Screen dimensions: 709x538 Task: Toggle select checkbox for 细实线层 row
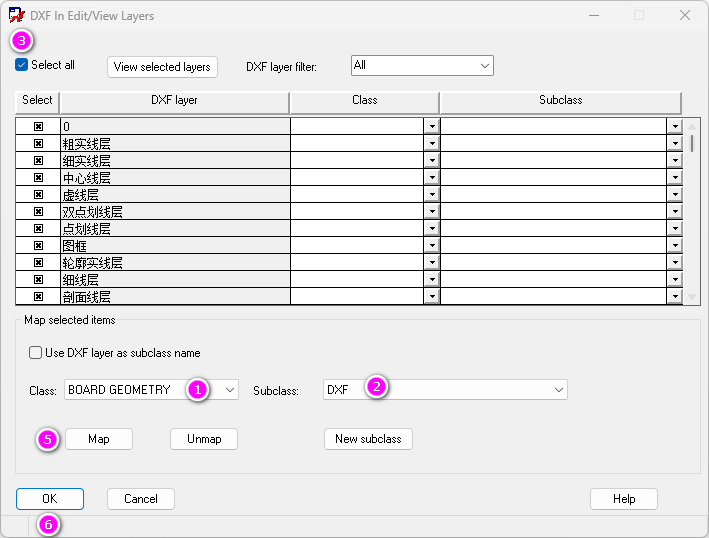pyautogui.click(x=38, y=160)
